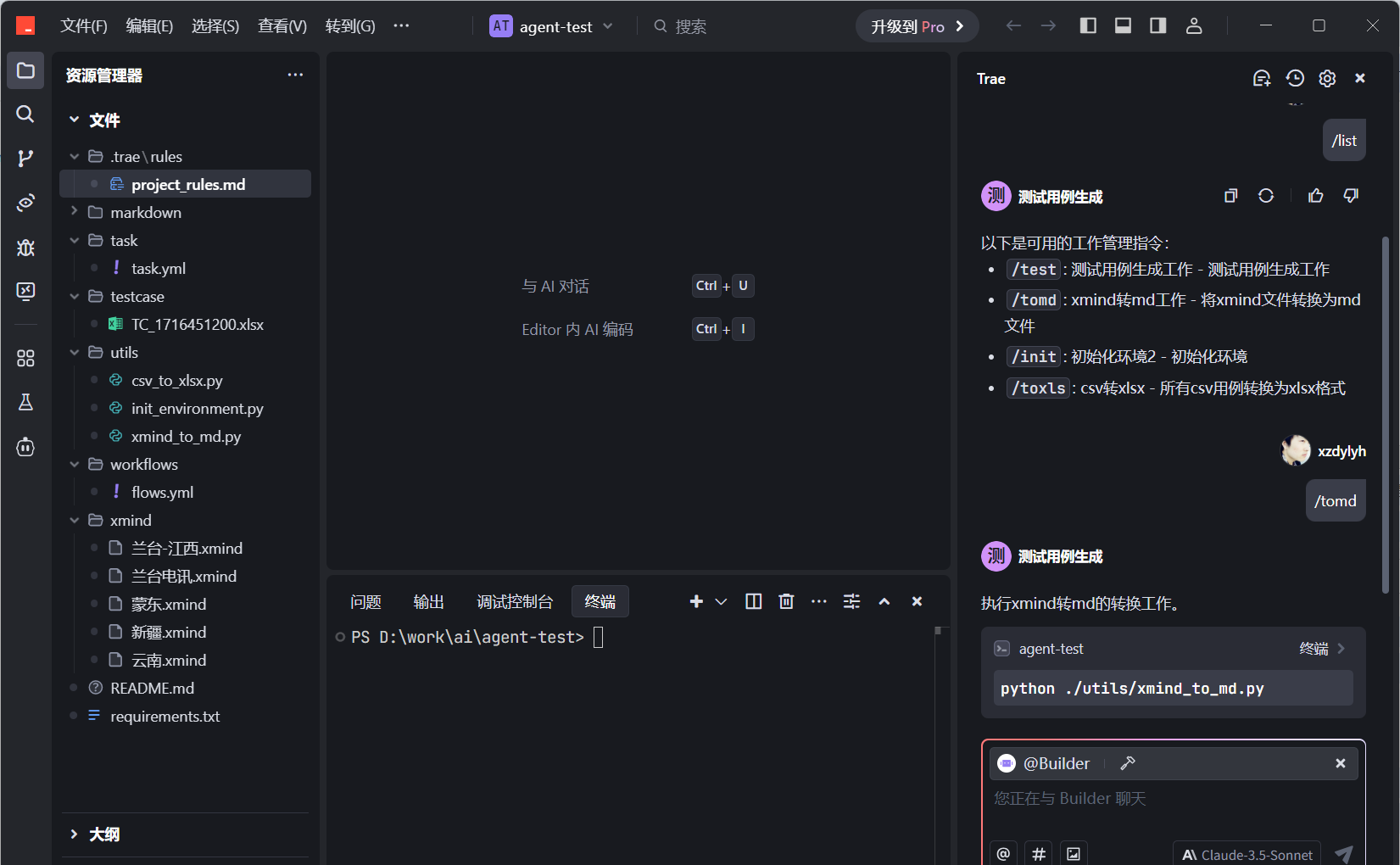Image resolution: width=1400 pixels, height=865 pixels.
Task: Toggle the right AI side bar
Action: click(1157, 25)
